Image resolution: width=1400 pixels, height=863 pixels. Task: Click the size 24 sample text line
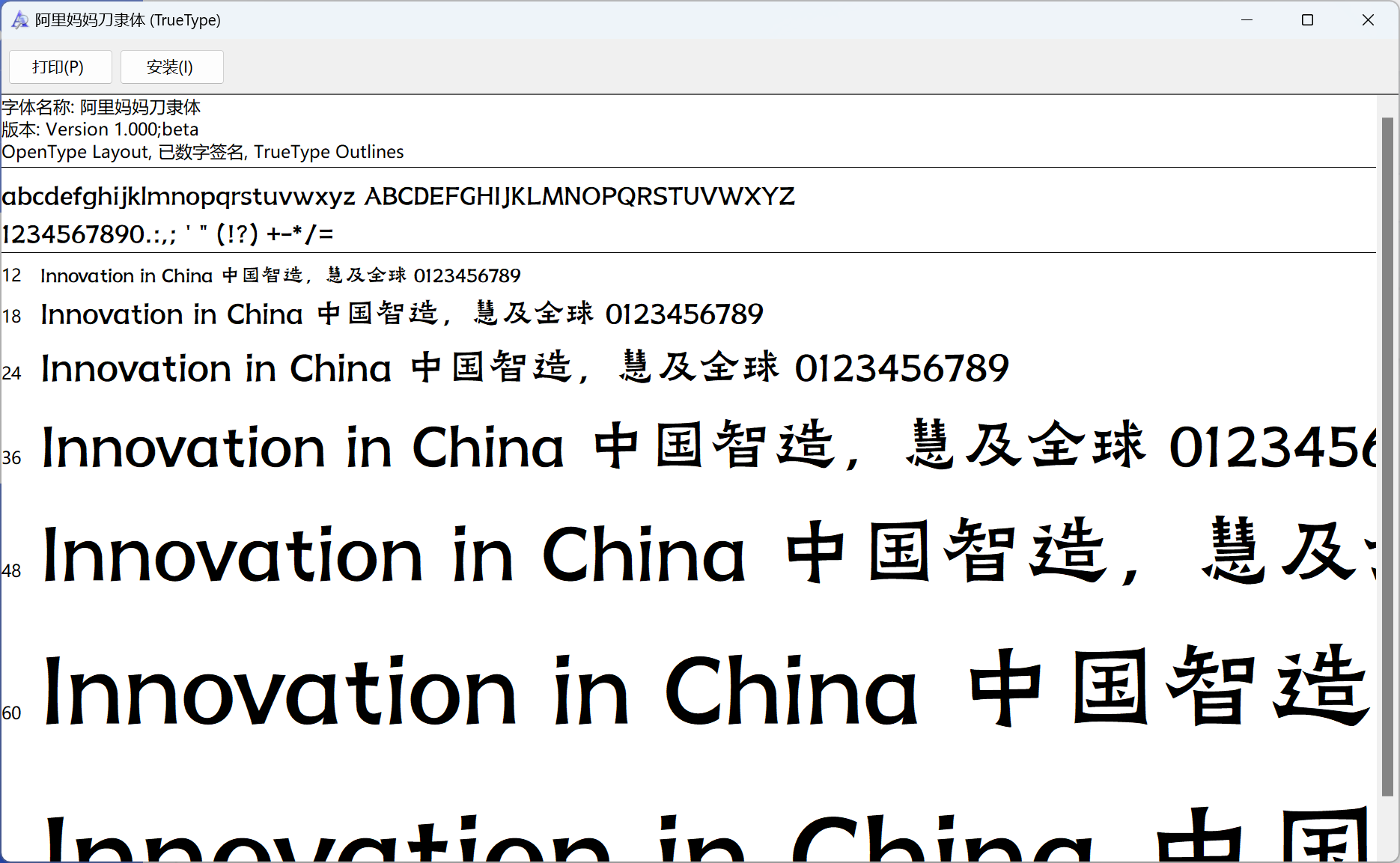click(525, 368)
